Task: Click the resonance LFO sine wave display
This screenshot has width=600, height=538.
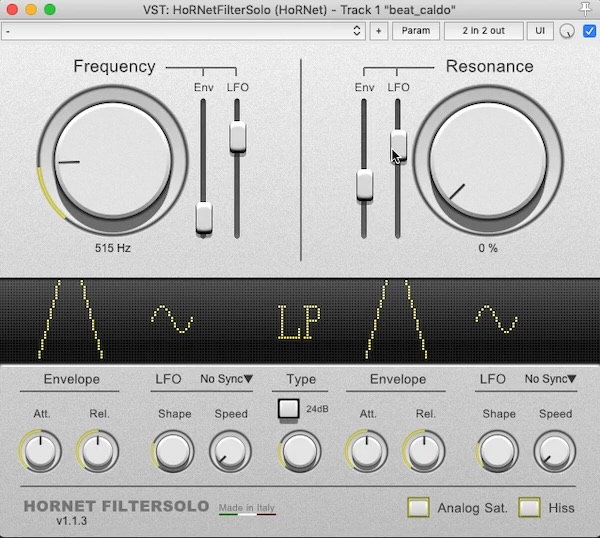Action: 497,319
